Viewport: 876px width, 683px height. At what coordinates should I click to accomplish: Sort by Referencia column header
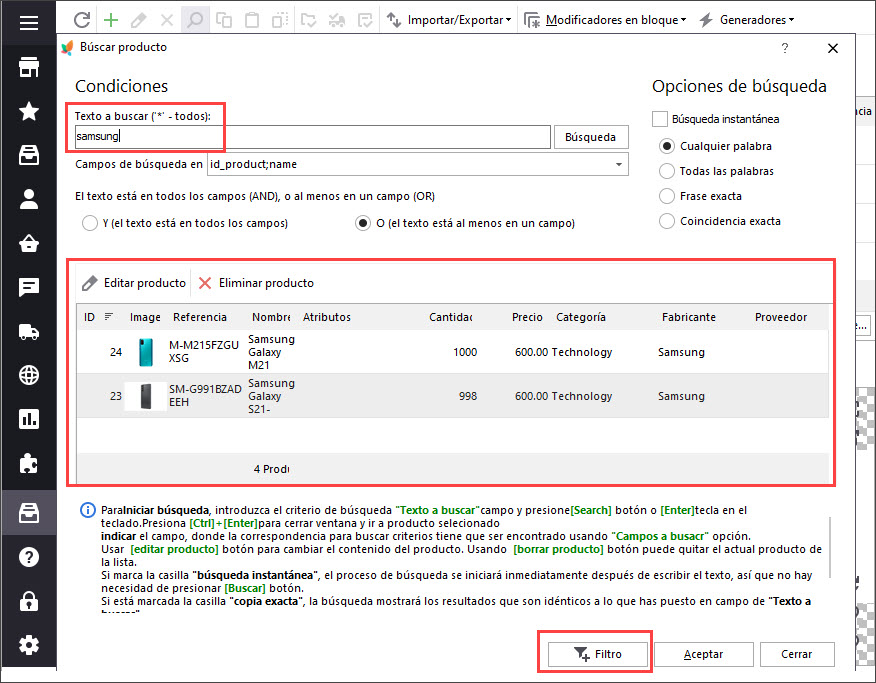coord(199,317)
